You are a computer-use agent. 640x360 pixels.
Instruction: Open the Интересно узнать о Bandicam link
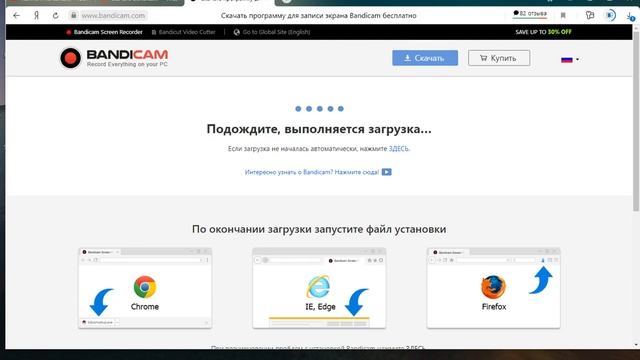(x=312, y=172)
